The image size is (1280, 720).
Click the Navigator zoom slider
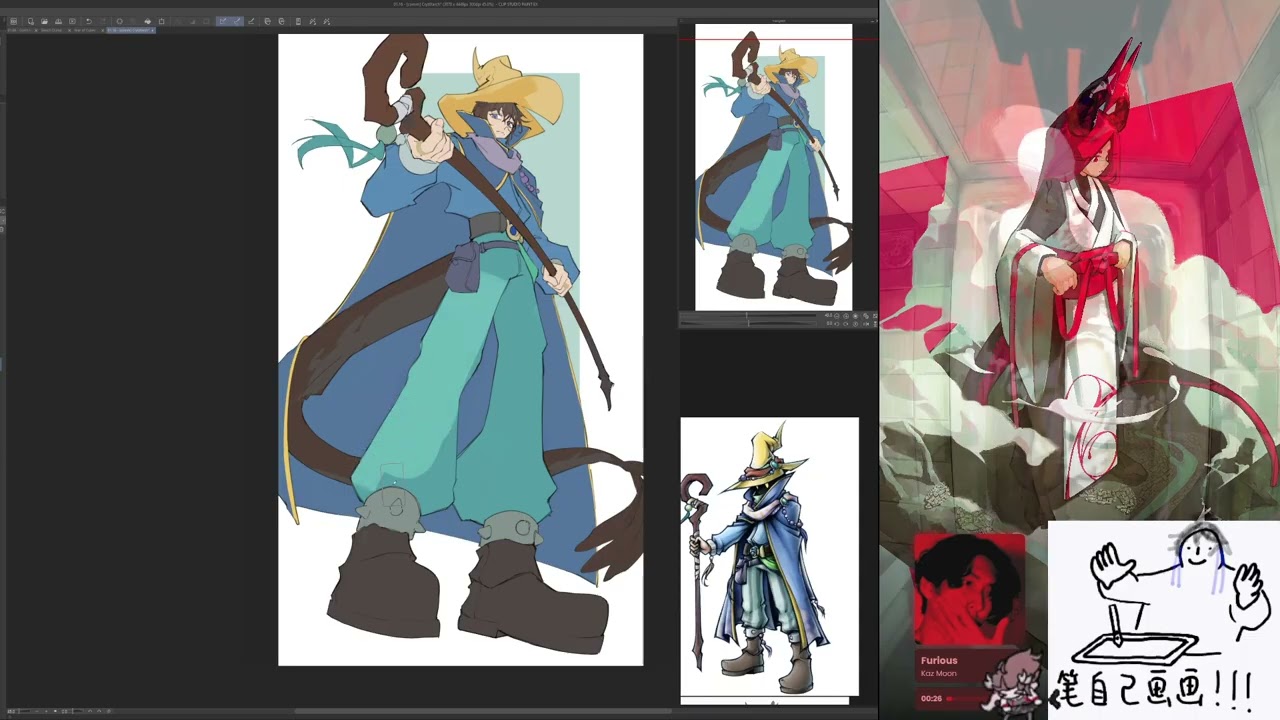coord(750,316)
